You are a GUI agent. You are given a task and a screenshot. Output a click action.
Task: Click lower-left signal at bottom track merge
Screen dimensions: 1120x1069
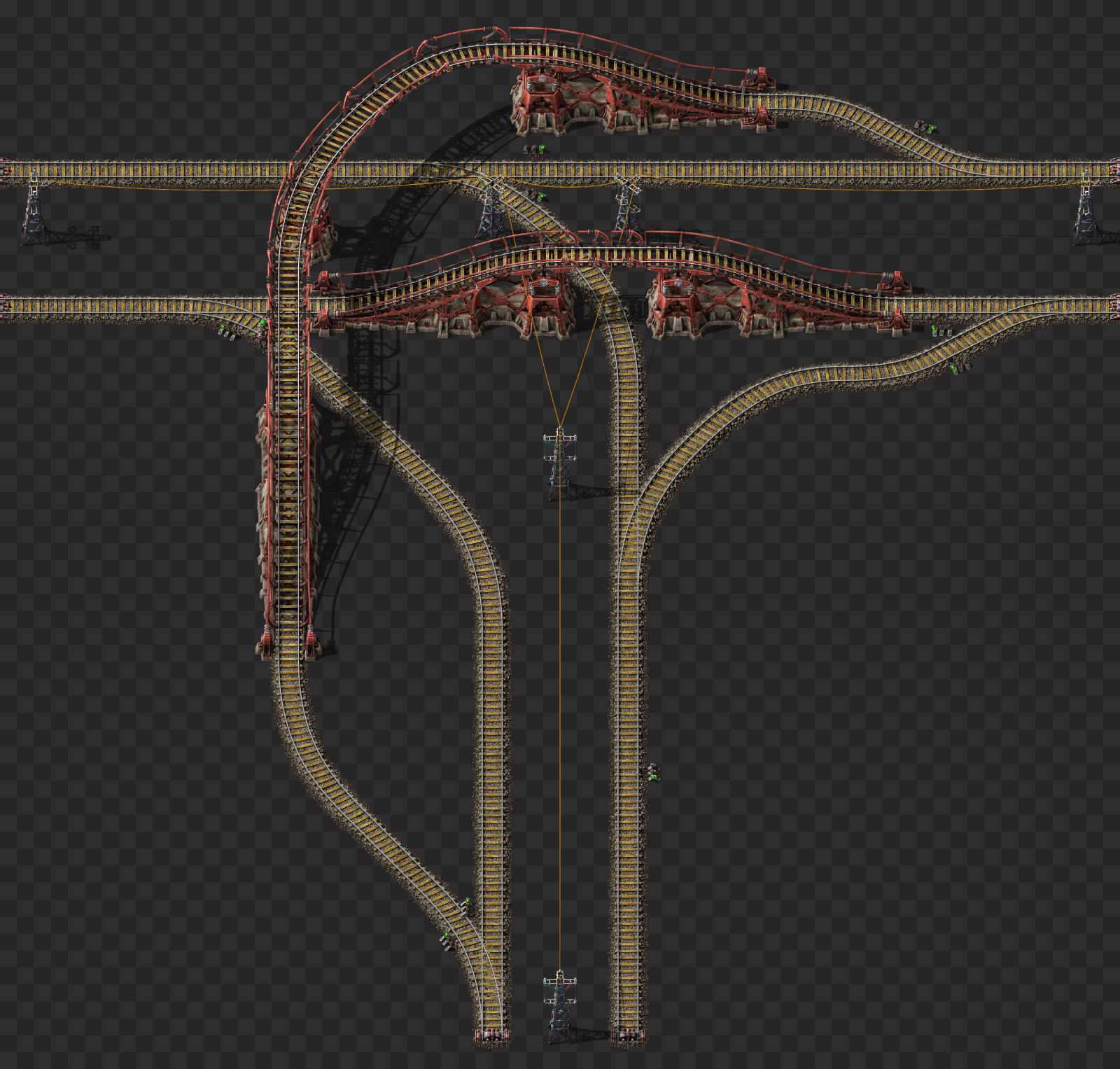tap(445, 940)
